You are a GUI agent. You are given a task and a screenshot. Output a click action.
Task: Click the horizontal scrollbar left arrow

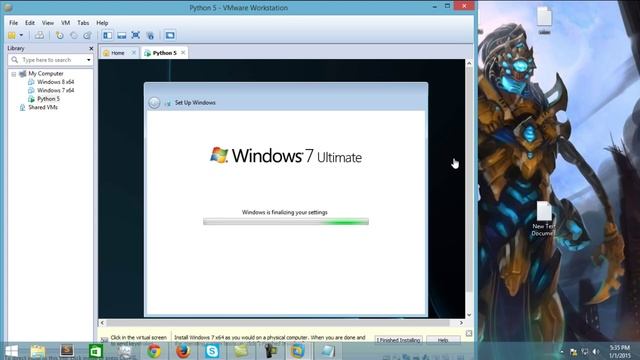point(102,323)
